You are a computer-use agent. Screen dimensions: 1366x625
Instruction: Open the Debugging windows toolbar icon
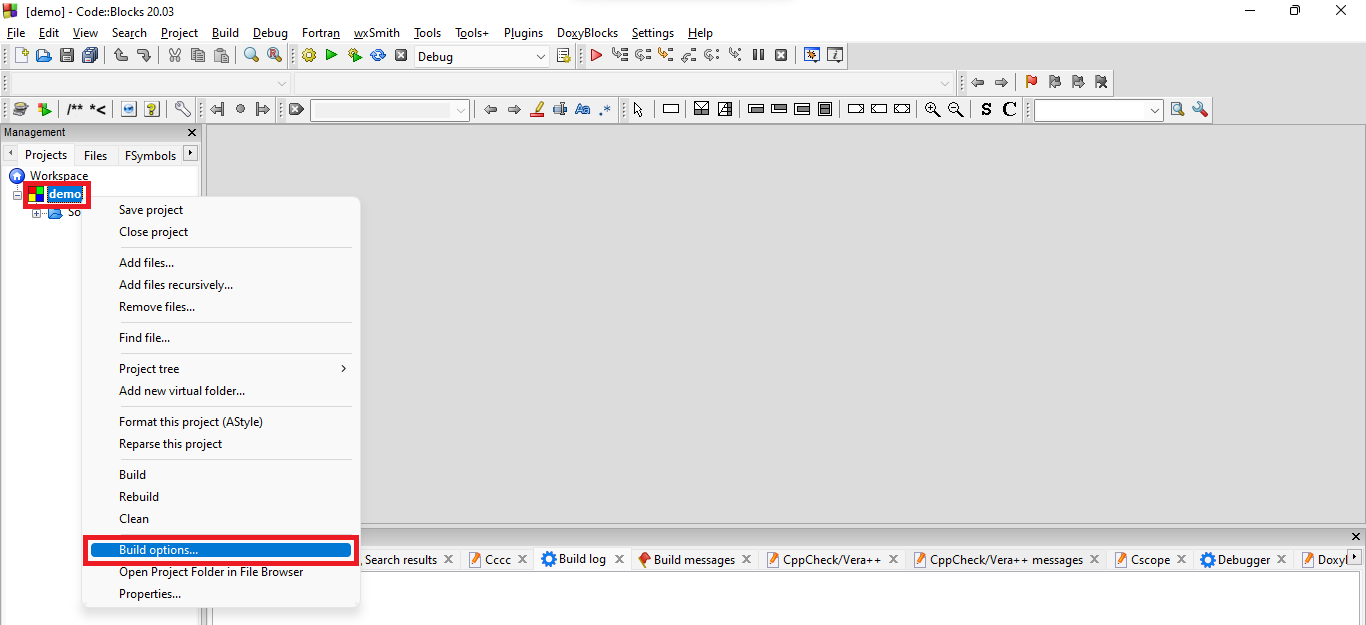click(811, 55)
